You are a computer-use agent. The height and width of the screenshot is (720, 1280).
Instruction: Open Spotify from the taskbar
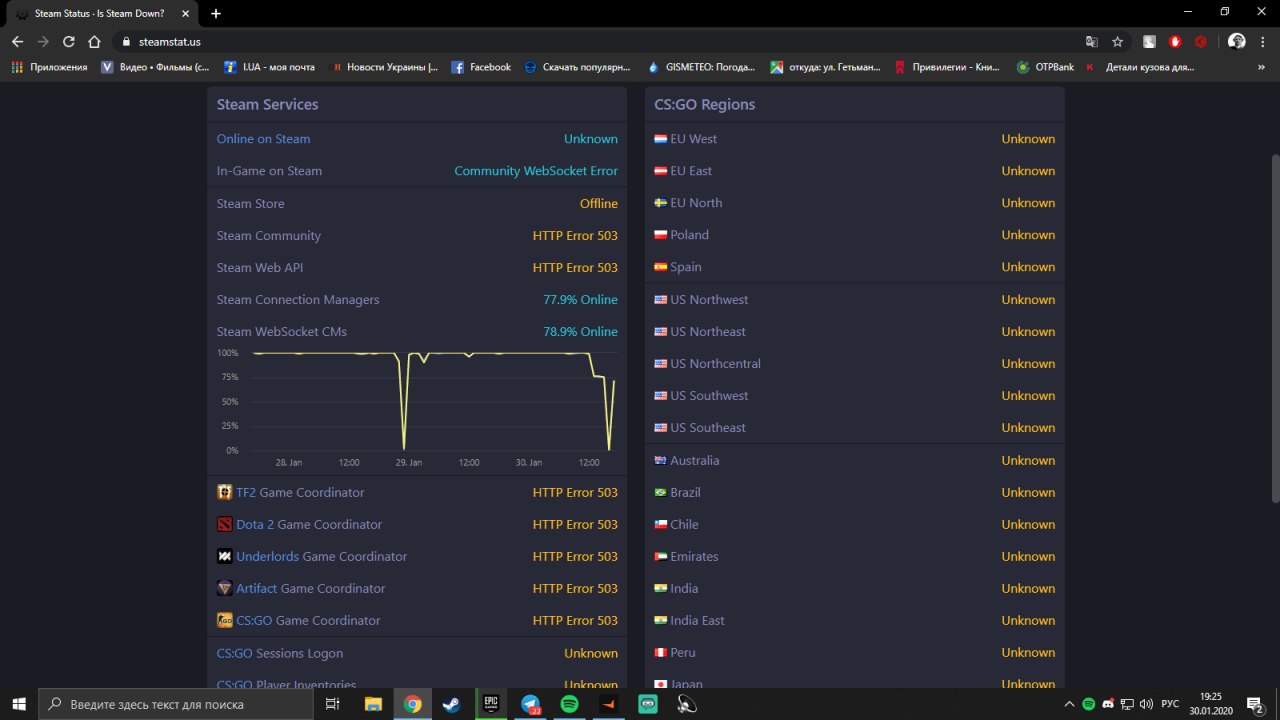point(569,704)
